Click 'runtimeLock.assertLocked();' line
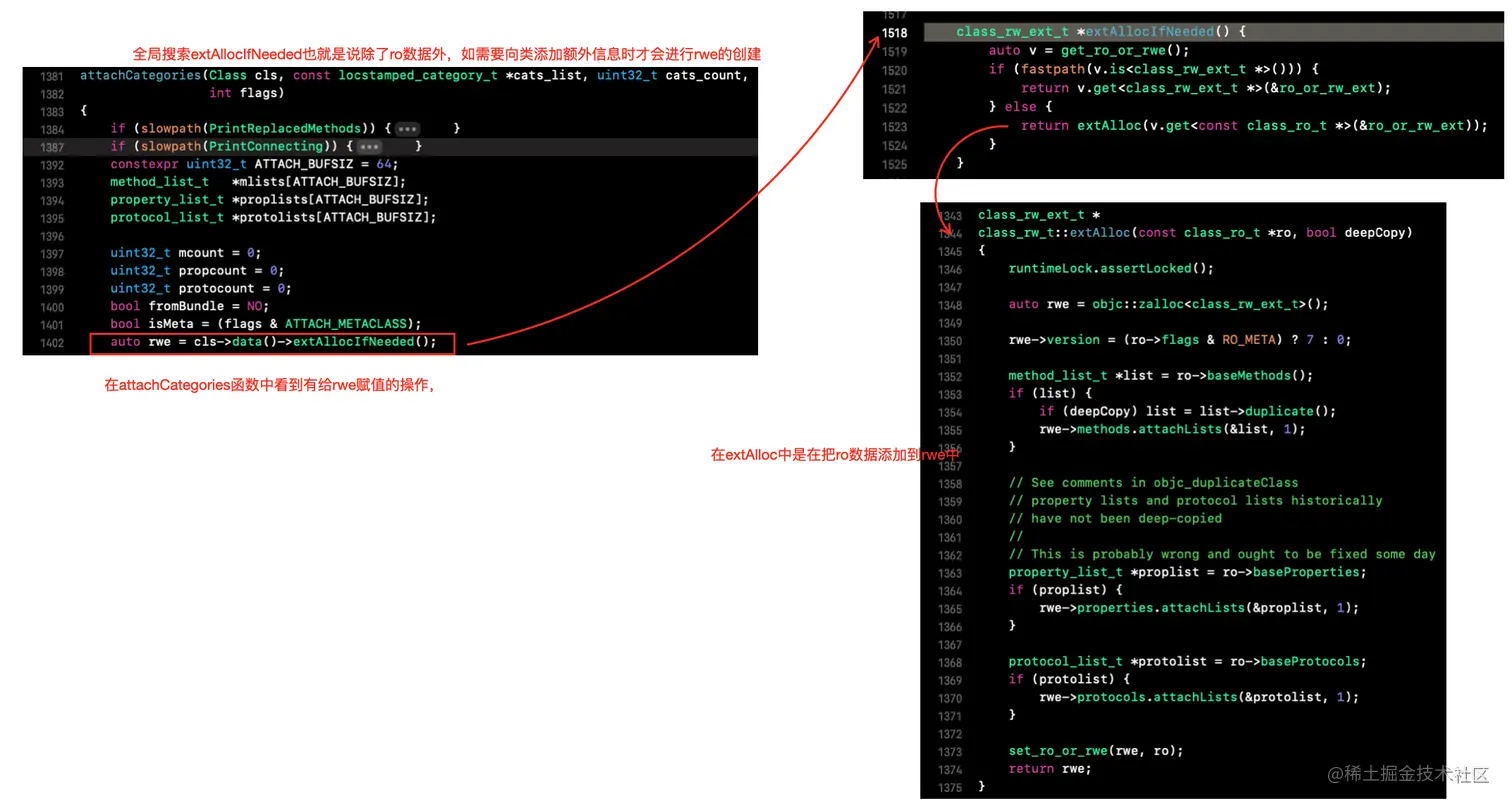 (1111, 269)
